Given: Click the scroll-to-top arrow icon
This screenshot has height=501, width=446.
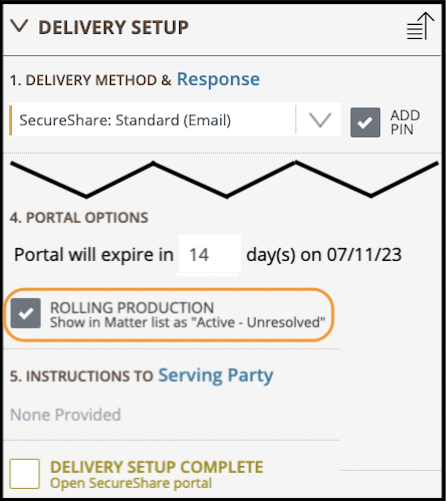Looking at the screenshot, I should (420, 26).
